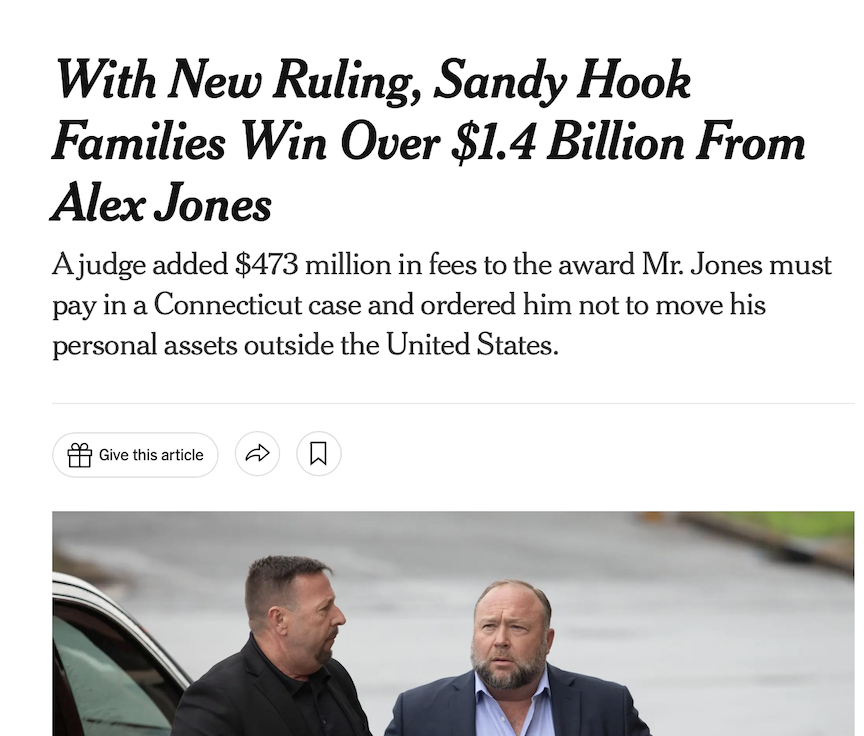Click "Mr. Jones" in the summary text
The height and width of the screenshot is (736, 864).
[701, 265]
